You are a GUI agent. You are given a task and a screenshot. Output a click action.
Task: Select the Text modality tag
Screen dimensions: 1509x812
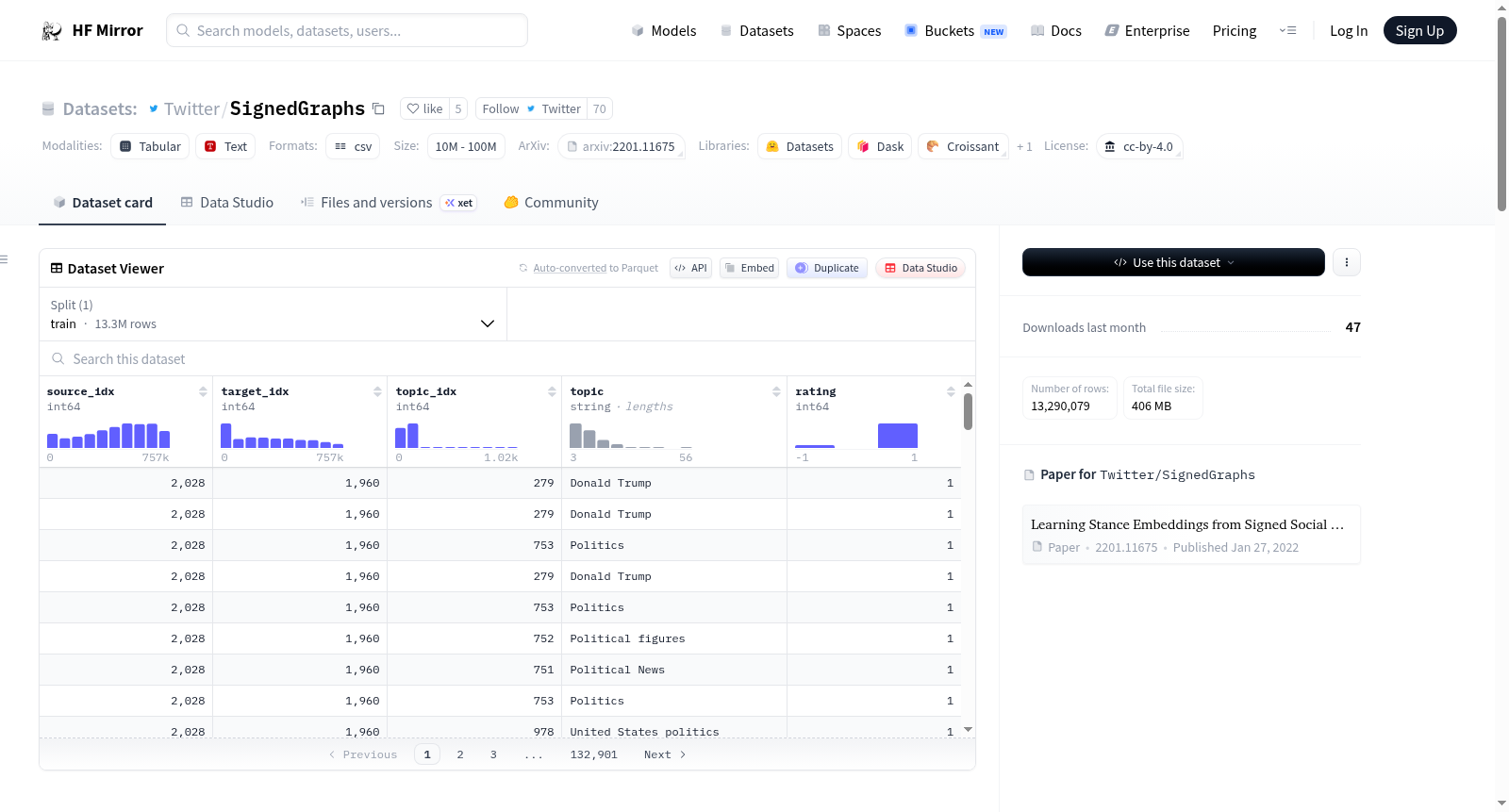point(225,146)
